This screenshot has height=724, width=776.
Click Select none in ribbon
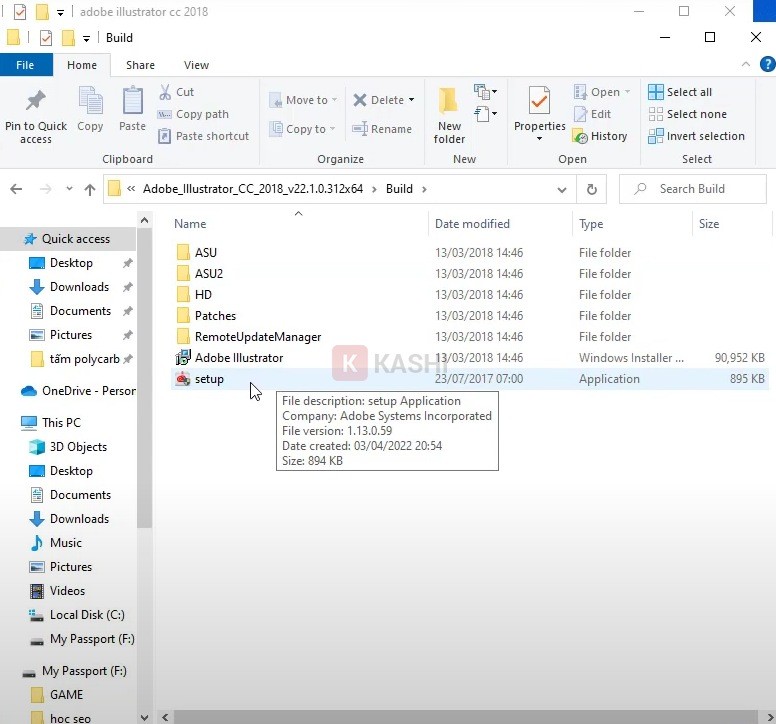coord(687,114)
